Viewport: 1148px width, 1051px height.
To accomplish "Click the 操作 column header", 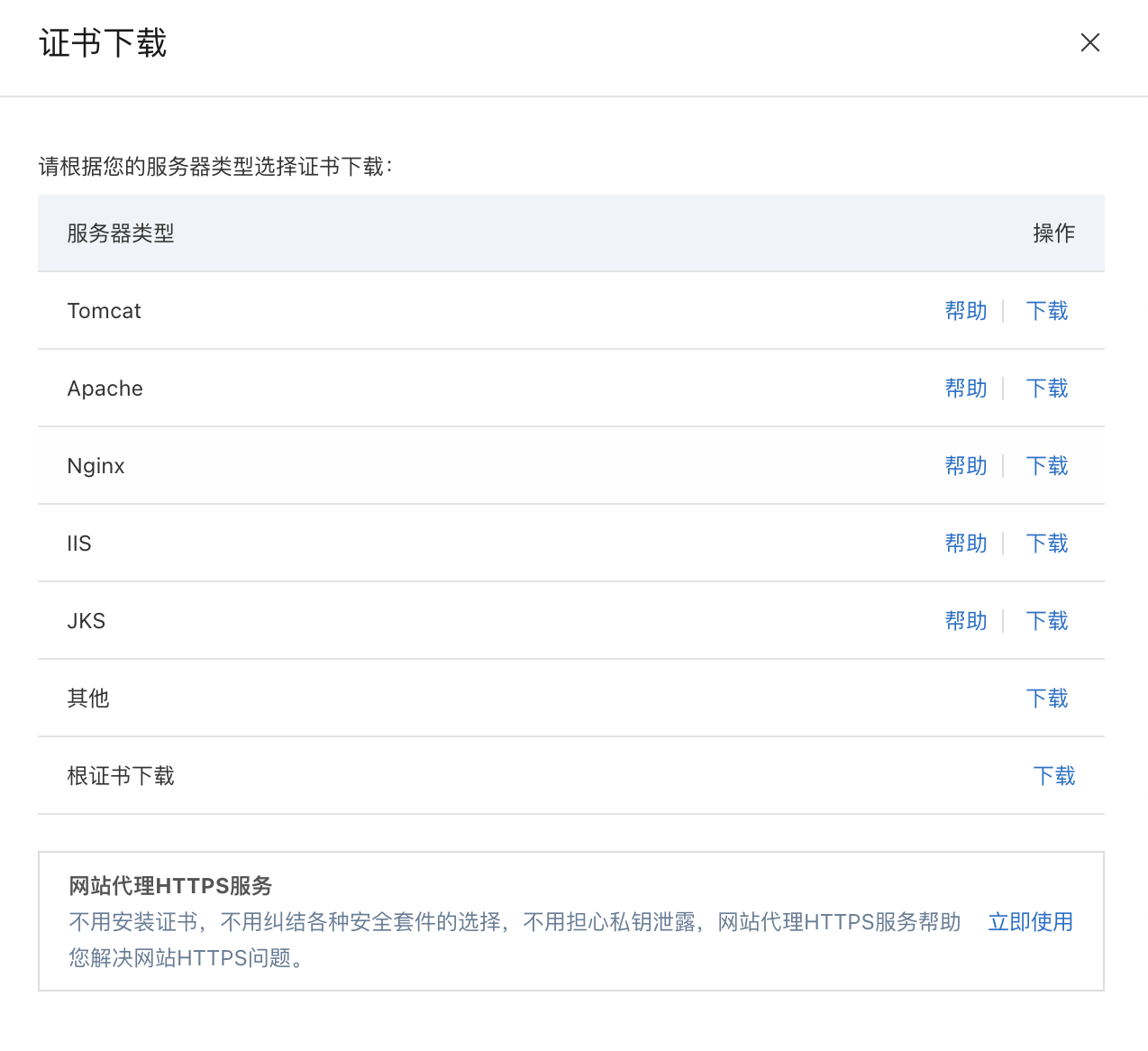I will pos(1053,233).
